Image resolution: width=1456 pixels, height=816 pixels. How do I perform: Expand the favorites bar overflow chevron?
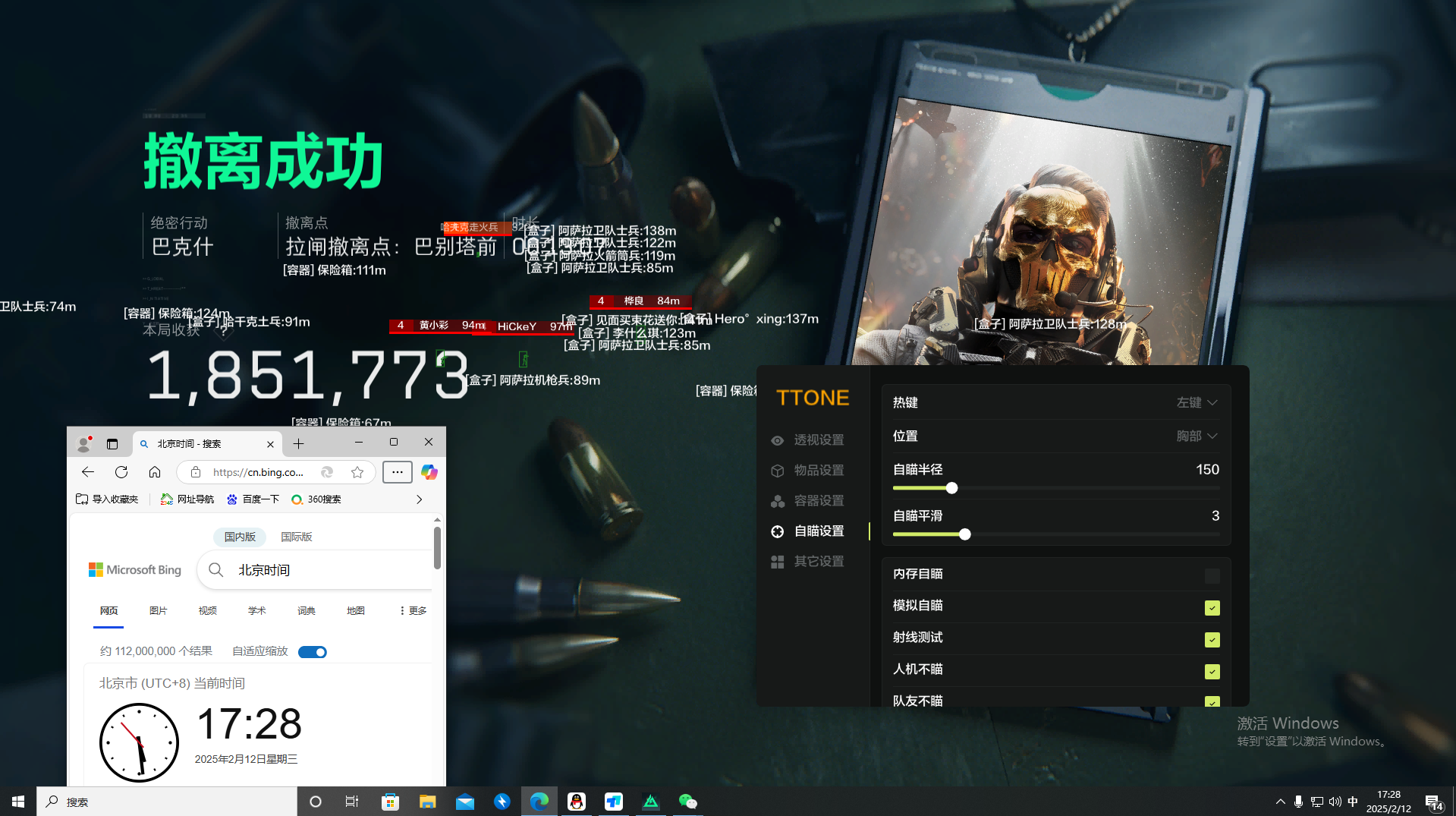tap(419, 499)
